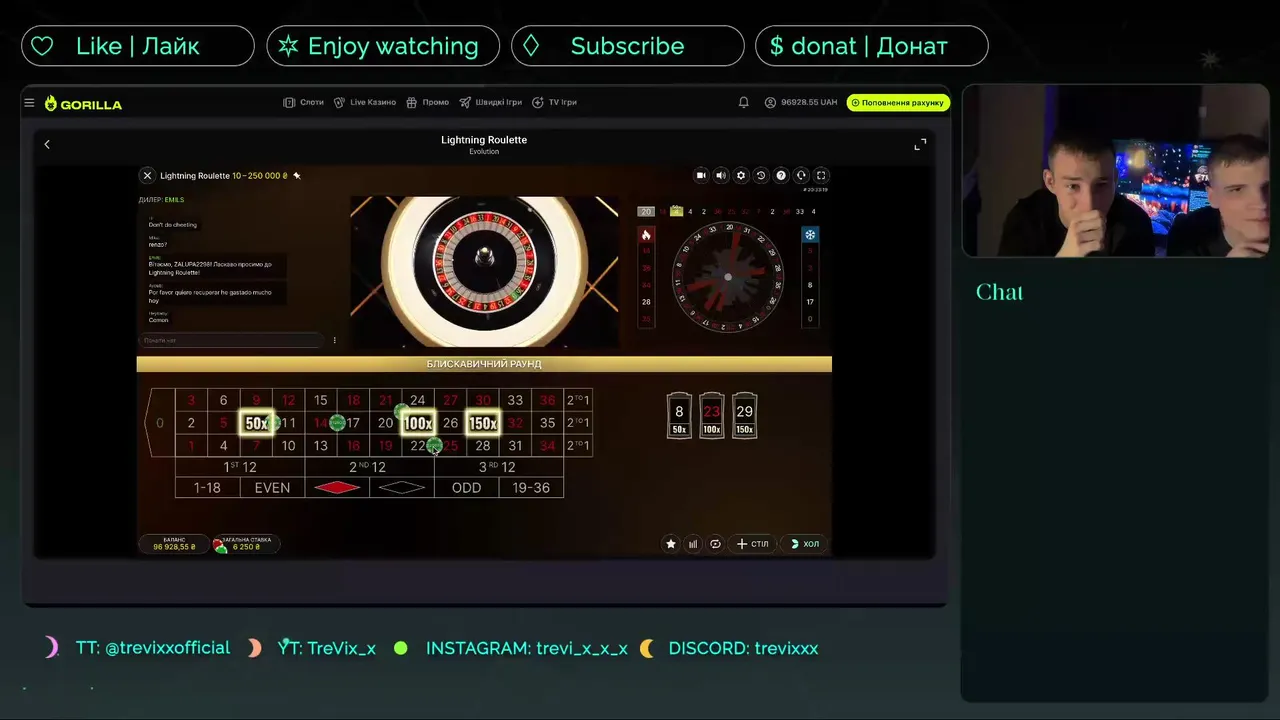1280x720 pixels.
Task: Bet on the 0 cell
Action: pyautogui.click(x=160, y=423)
